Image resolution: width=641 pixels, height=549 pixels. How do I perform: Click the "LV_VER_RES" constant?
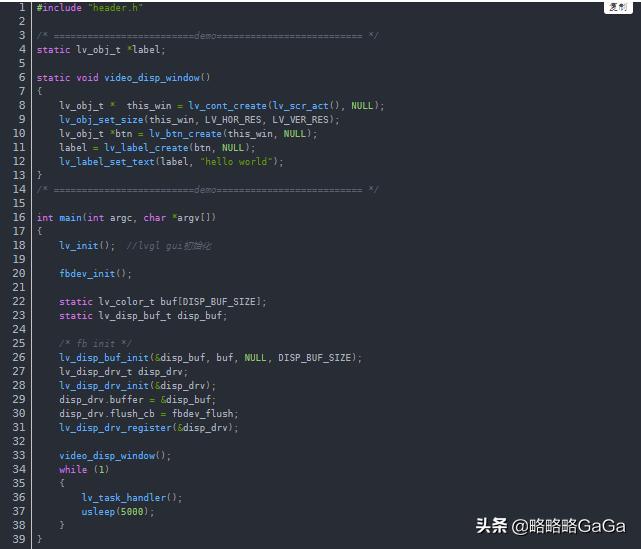300,120
